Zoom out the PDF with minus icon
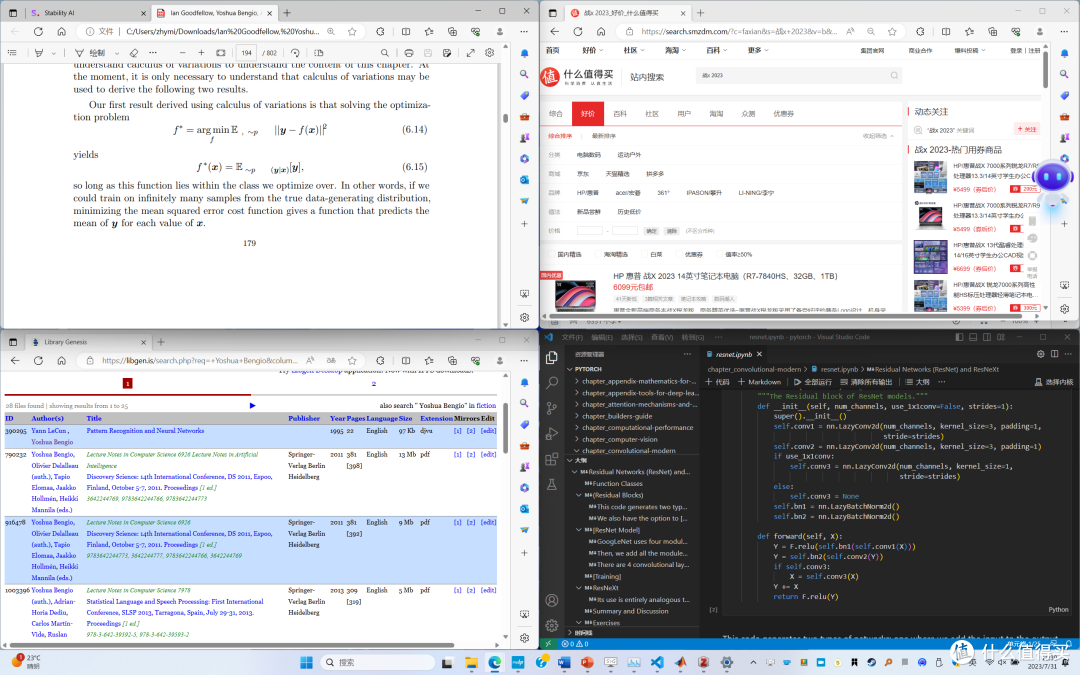This screenshot has height=675, width=1080. click(182, 53)
